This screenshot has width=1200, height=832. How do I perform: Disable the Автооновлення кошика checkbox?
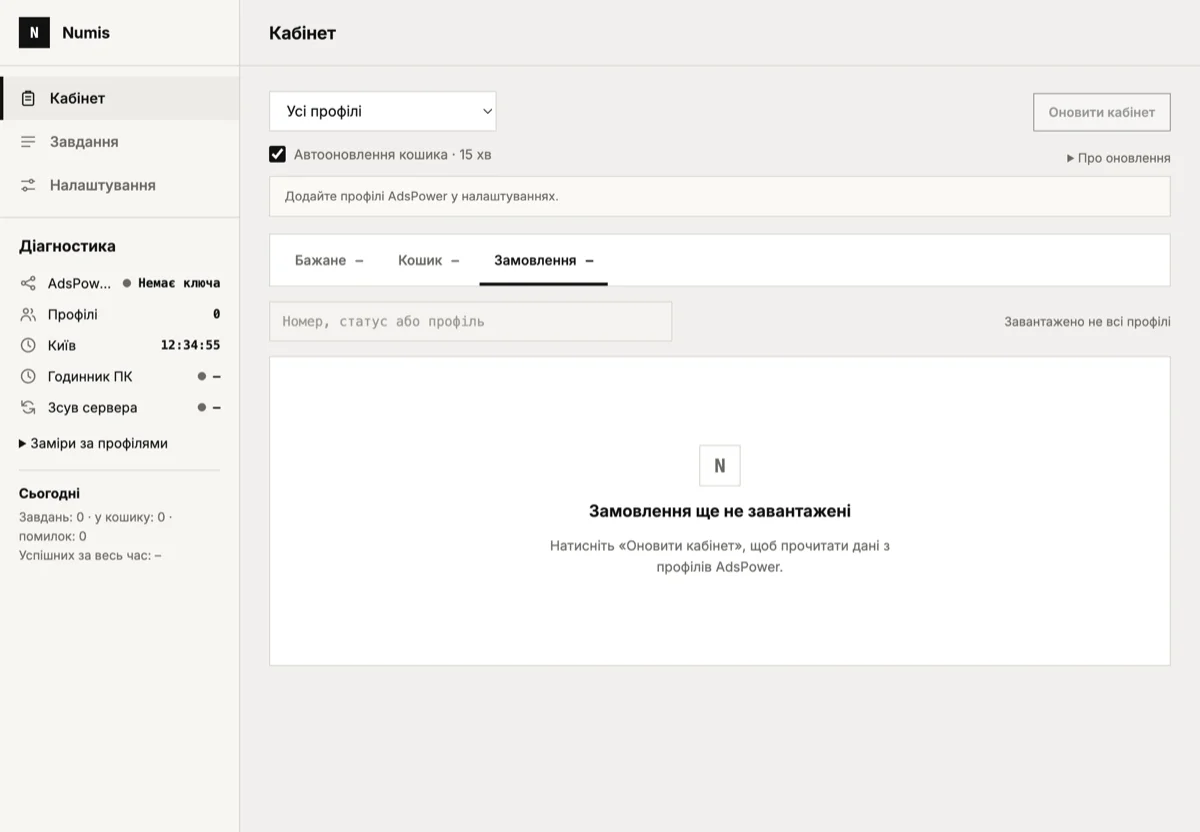tap(278, 154)
